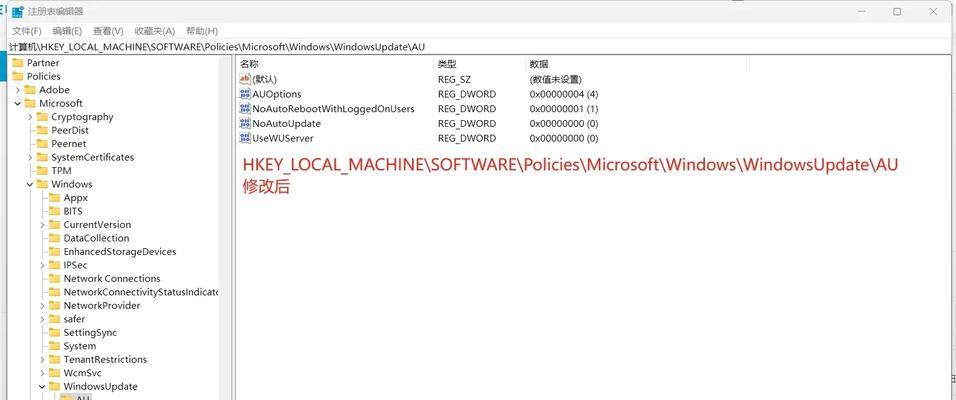Click the (数值未设置) data cell
956x400 pixels.
[555, 79]
